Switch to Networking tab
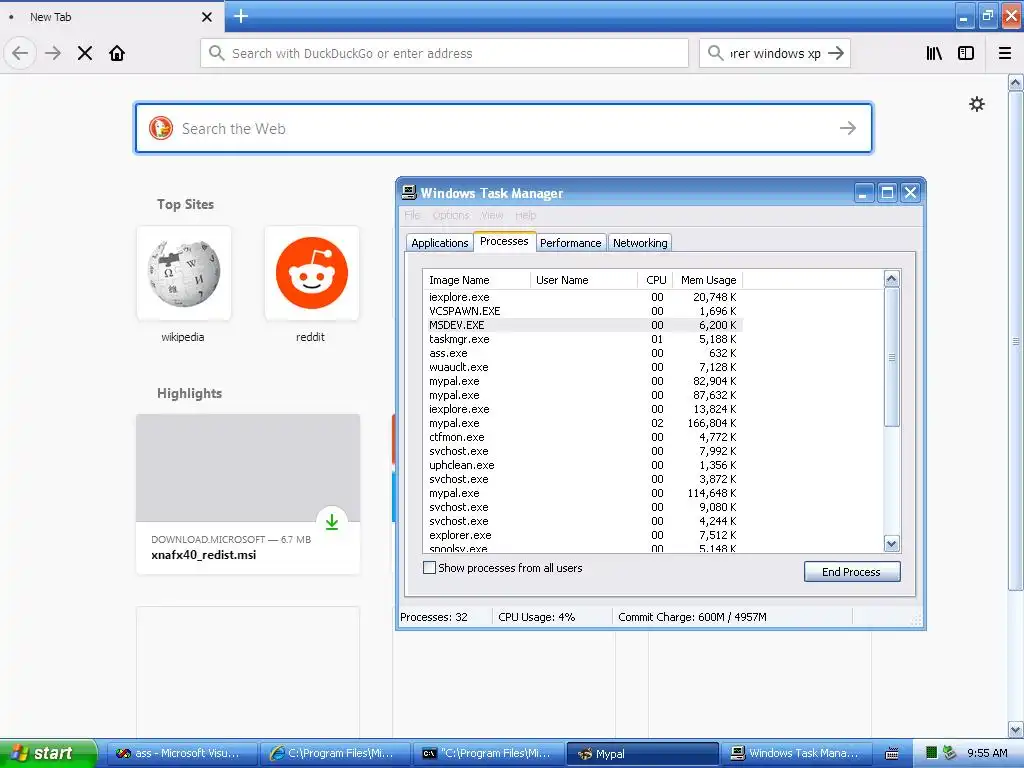 (640, 243)
